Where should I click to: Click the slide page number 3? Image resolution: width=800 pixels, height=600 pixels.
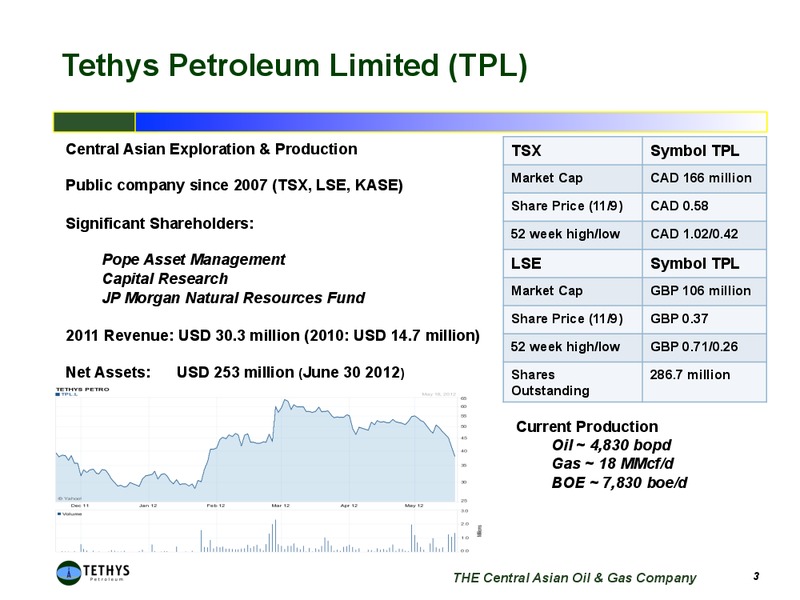pyautogui.click(x=756, y=576)
